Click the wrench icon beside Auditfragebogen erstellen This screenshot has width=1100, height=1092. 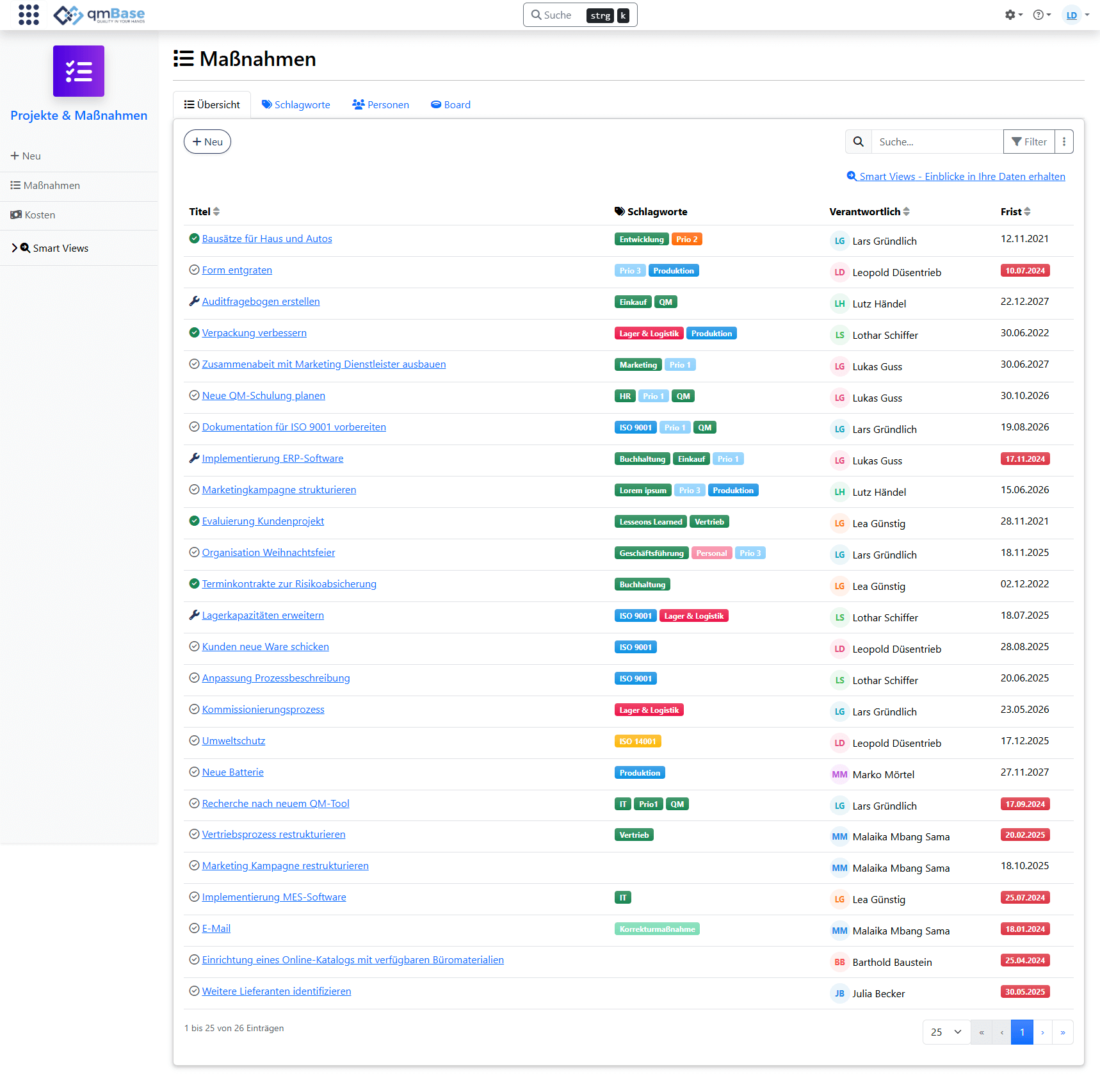pos(194,301)
